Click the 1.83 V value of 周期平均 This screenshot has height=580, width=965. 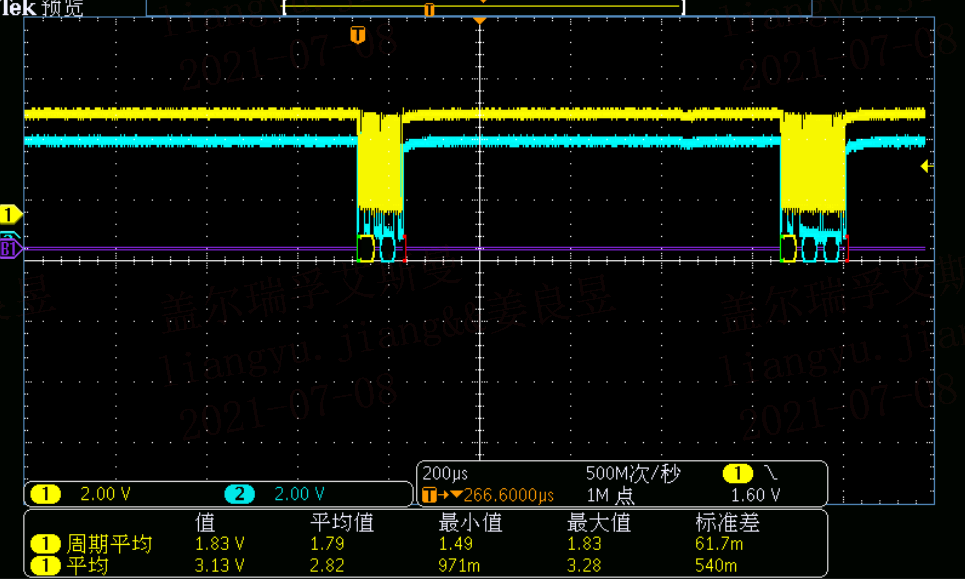pyautogui.click(x=220, y=544)
